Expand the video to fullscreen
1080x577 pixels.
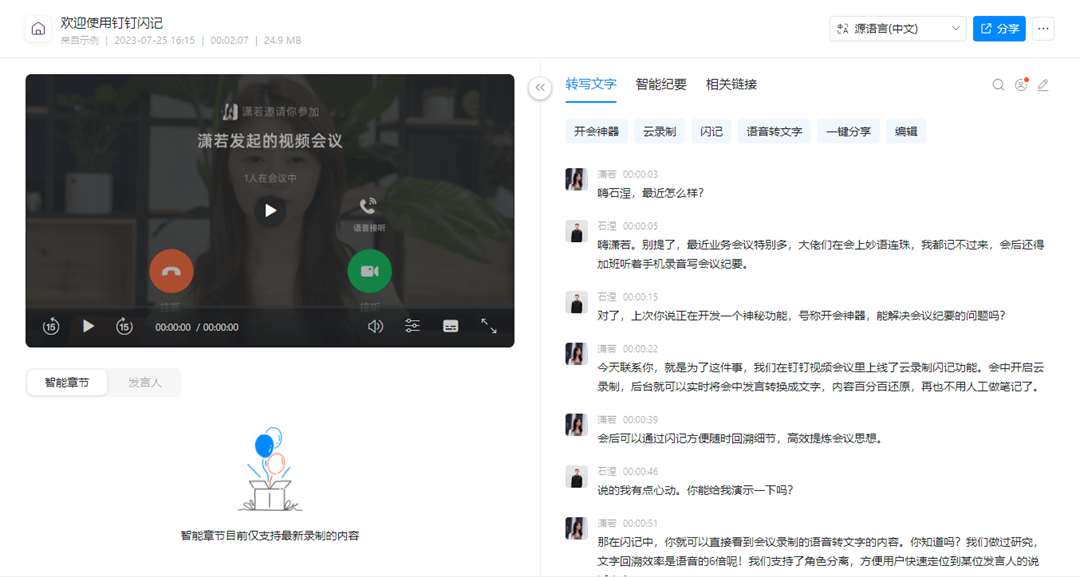[489, 326]
